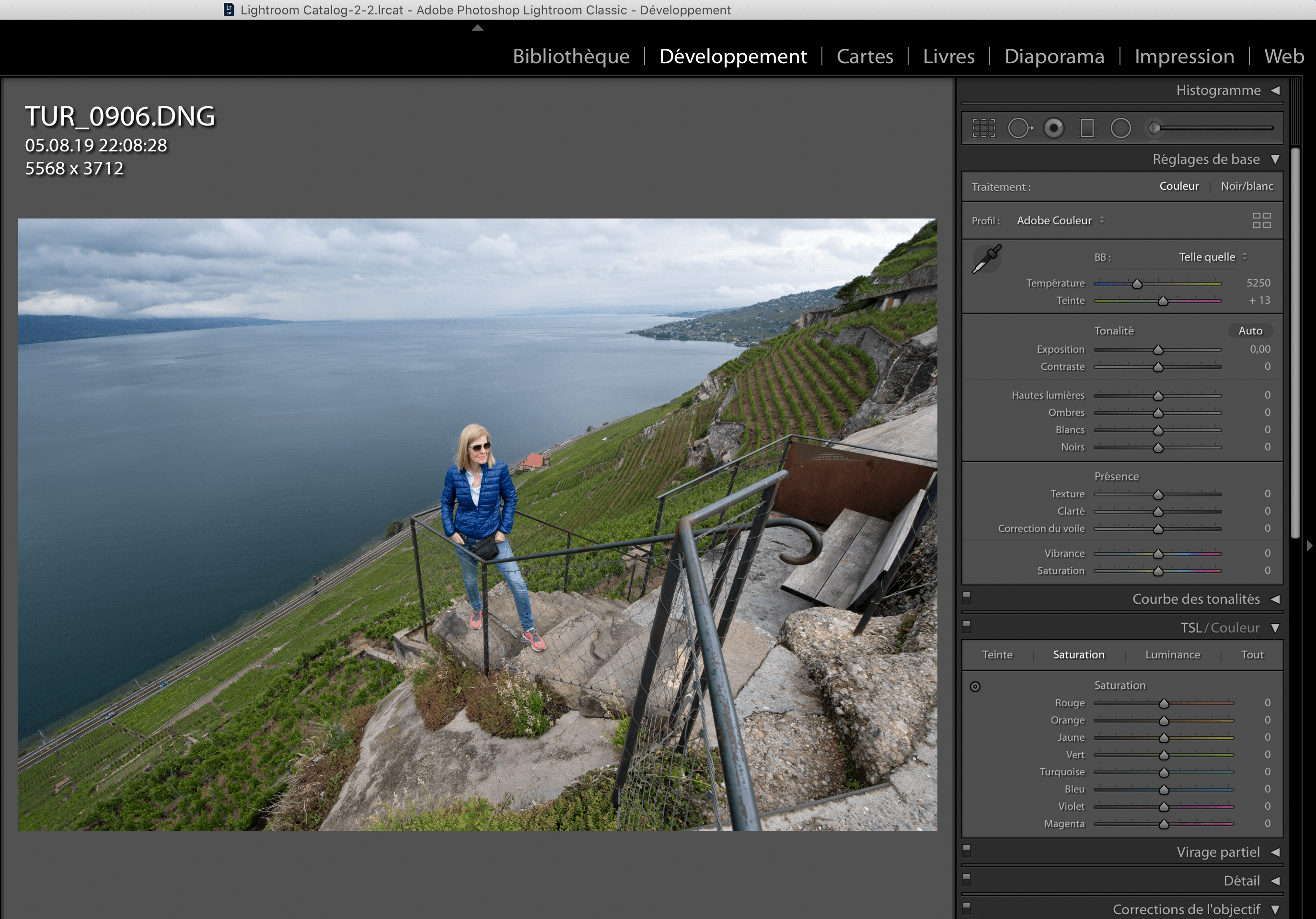Click the Bleu saturation slider handle

[x=1164, y=790]
